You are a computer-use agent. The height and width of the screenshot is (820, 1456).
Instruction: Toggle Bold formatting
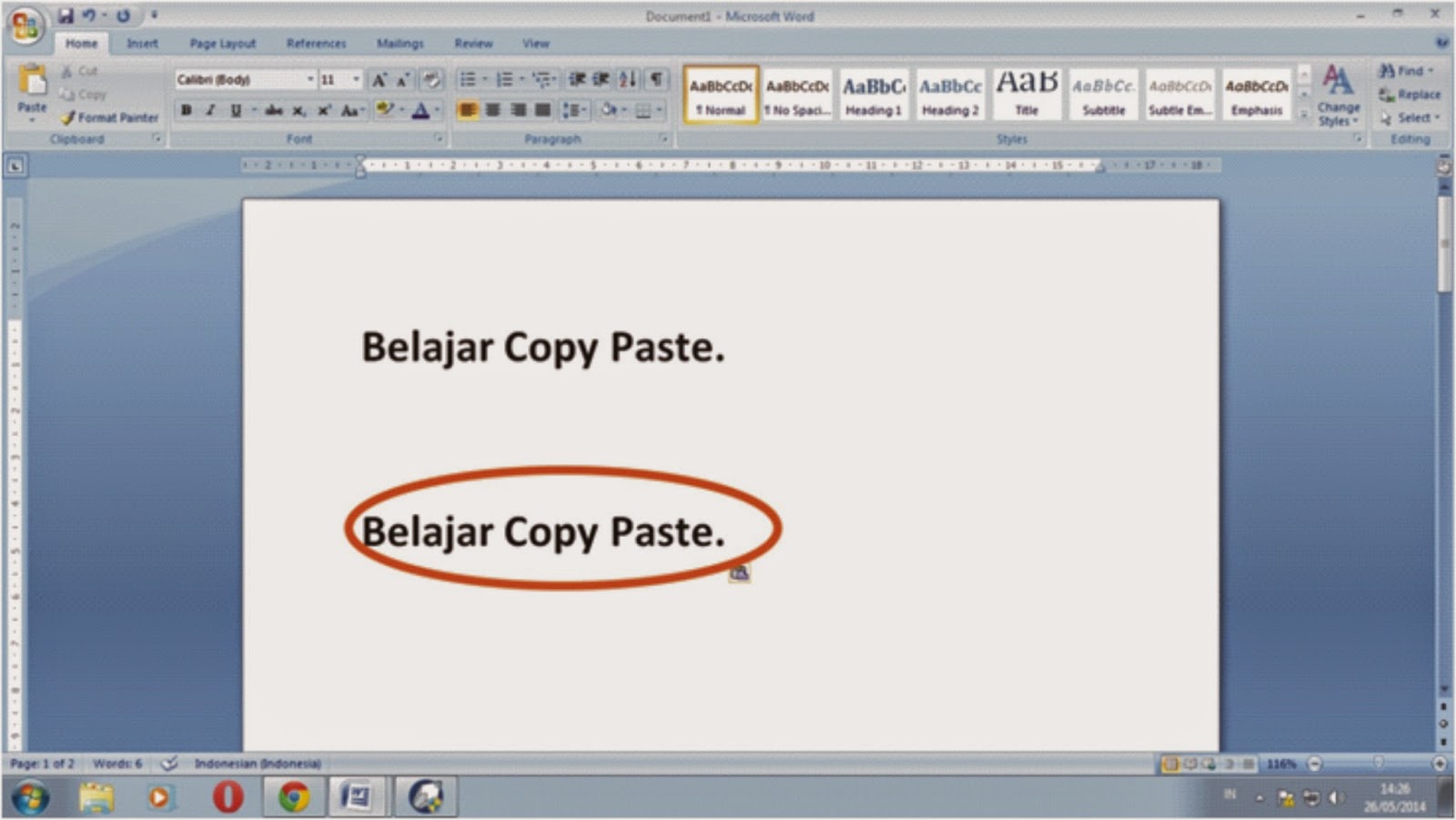(186, 110)
